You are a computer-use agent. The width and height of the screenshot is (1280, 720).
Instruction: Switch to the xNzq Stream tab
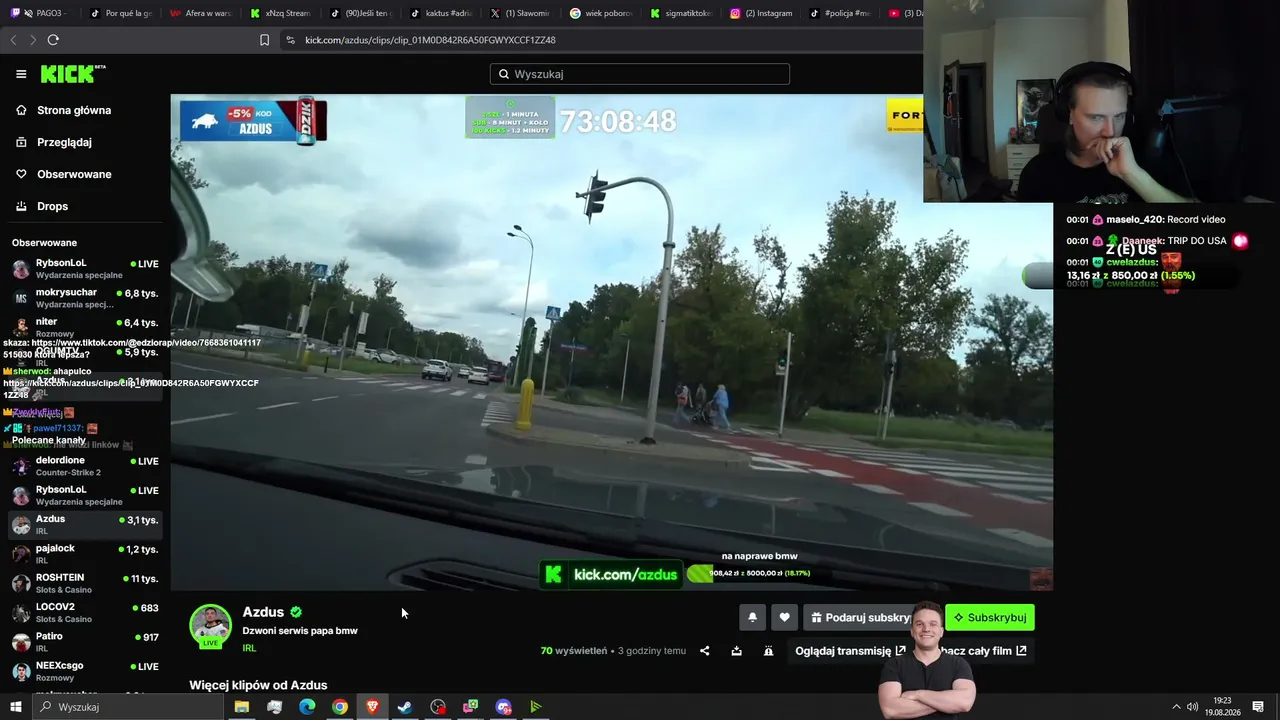click(x=280, y=13)
